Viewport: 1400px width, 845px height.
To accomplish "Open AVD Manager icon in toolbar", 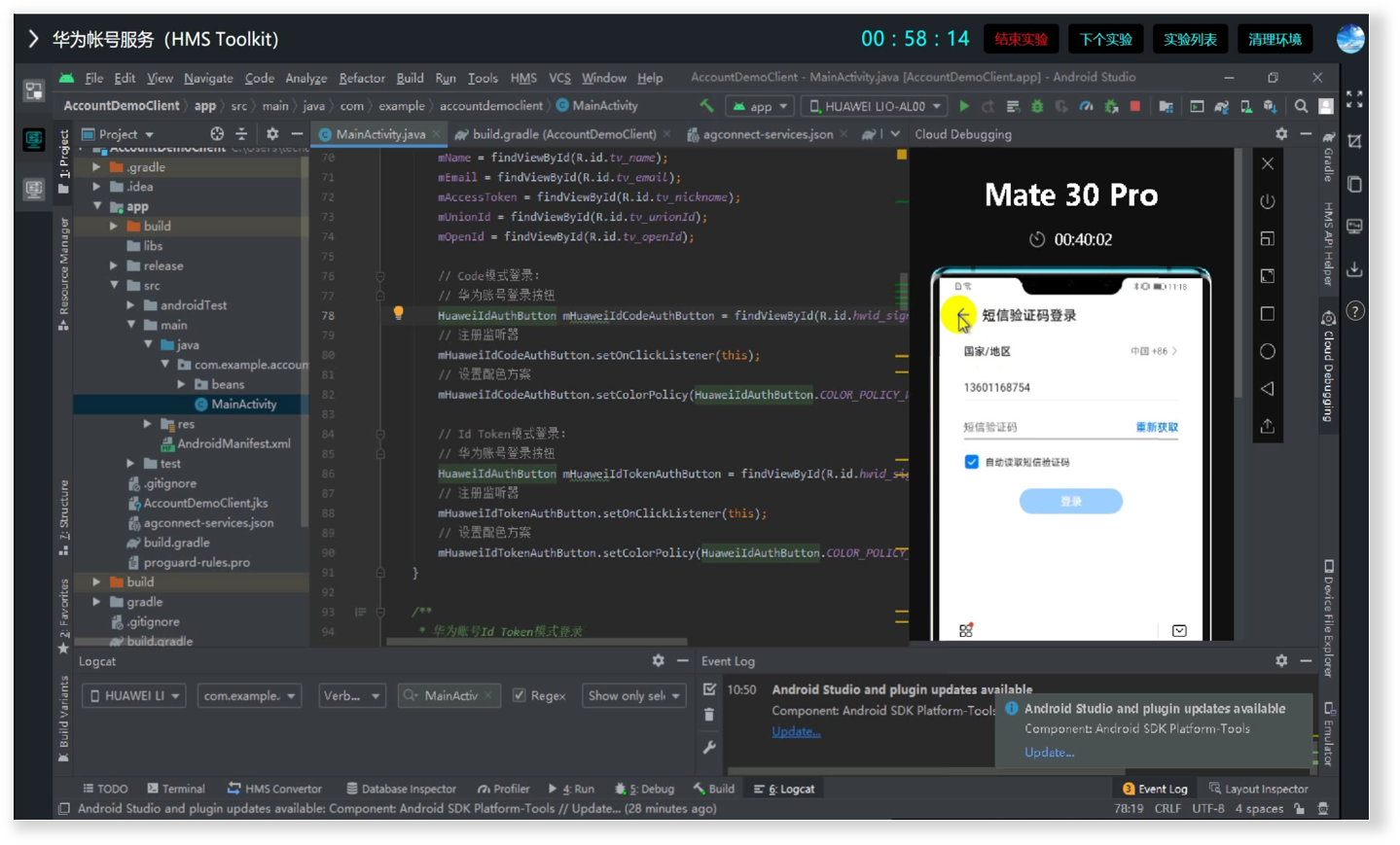I will [x=1246, y=106].
